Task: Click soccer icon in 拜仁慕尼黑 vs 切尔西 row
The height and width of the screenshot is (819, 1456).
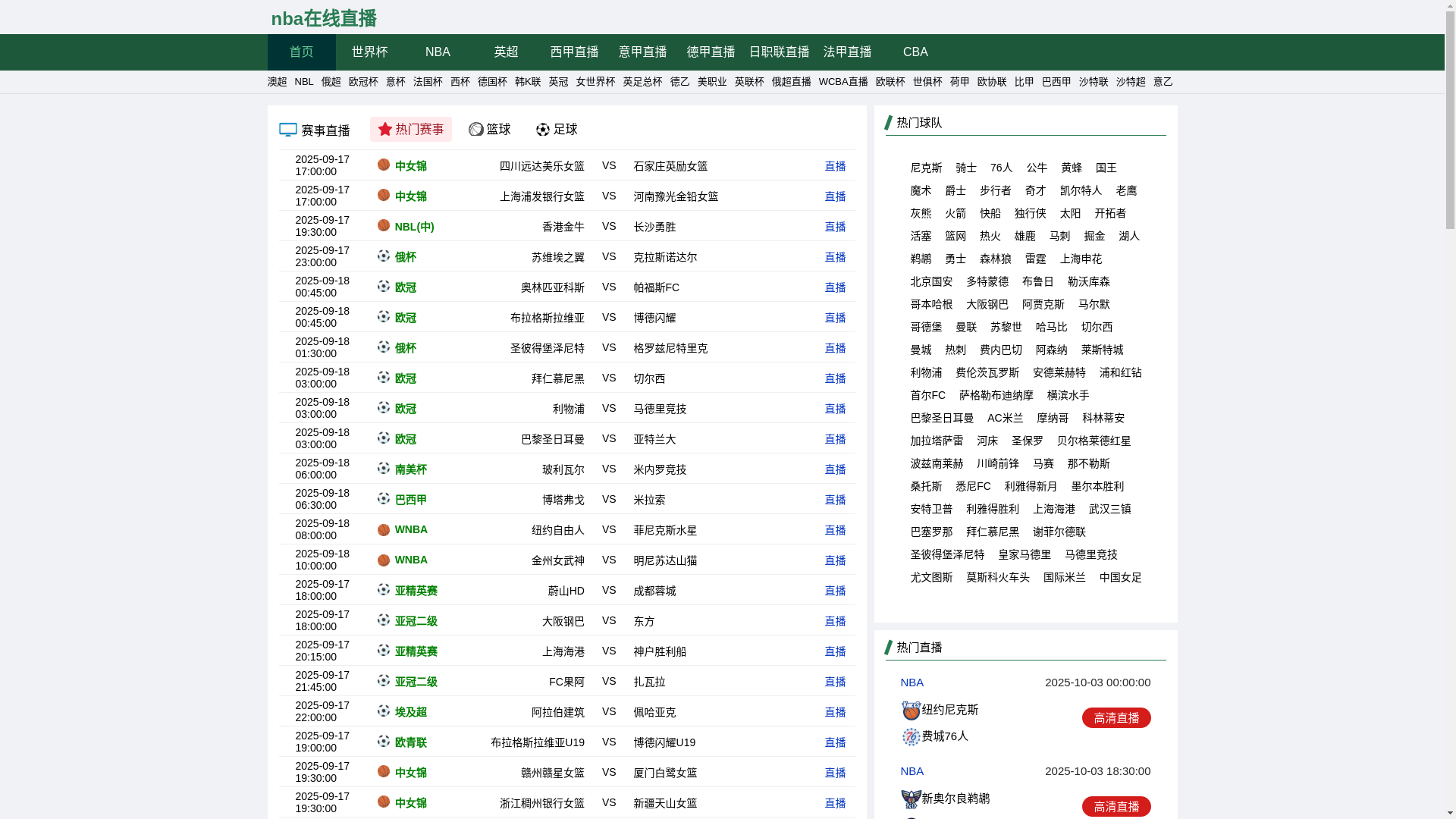Action: click(384, 377)
